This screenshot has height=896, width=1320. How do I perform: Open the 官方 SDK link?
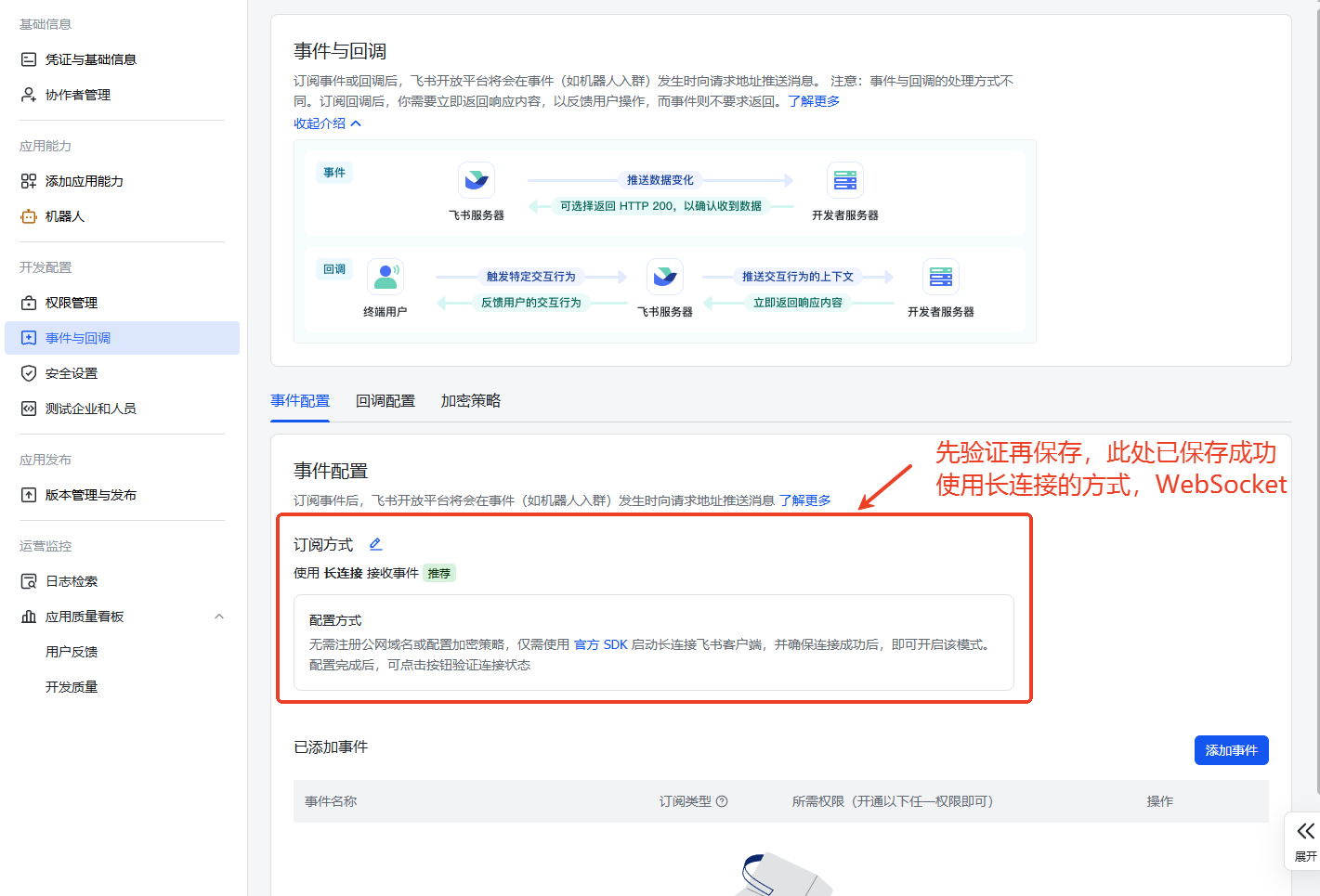point(601,644)
